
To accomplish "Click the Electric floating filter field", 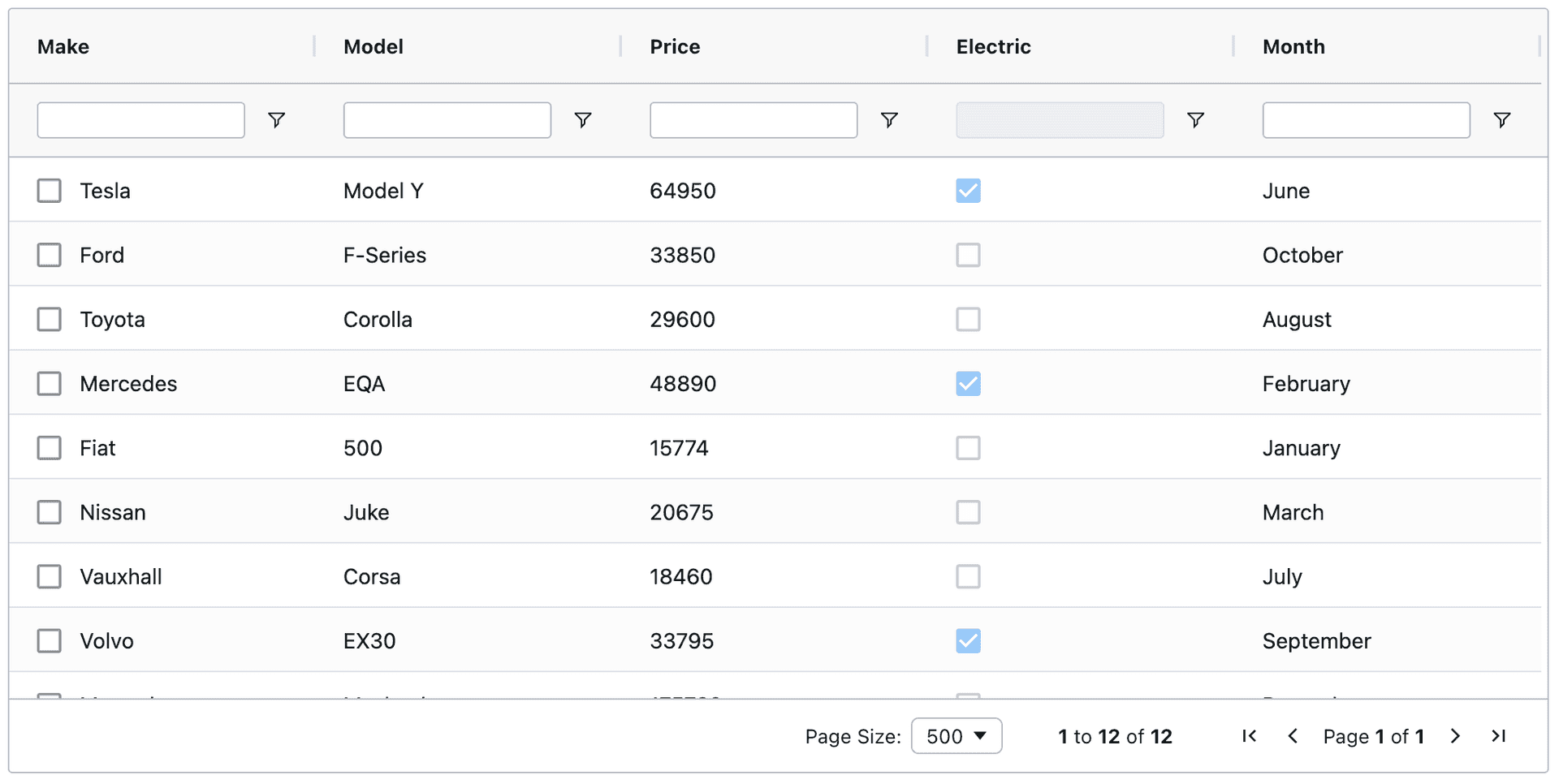I will [1060, 120].
